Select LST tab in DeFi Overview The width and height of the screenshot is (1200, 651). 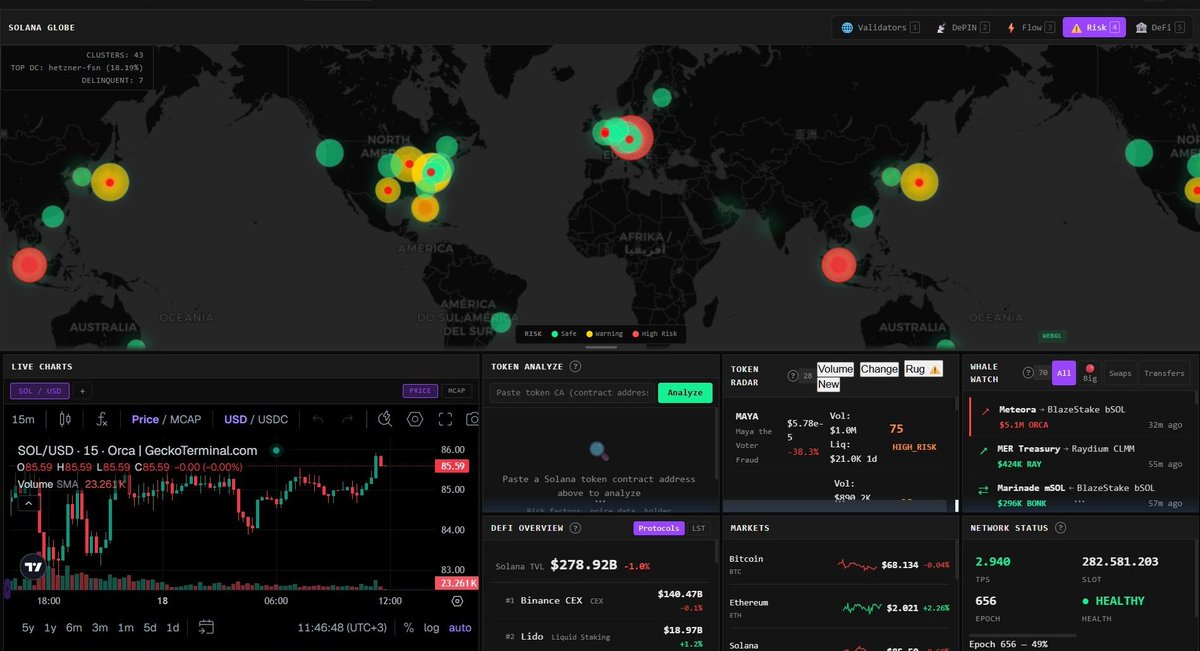(699, 528)
